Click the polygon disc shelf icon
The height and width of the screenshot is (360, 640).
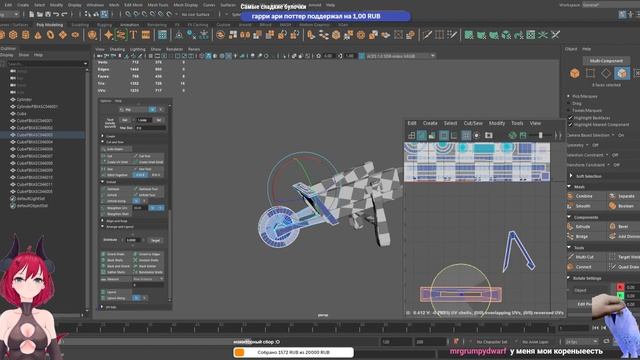tap(75, 35)
